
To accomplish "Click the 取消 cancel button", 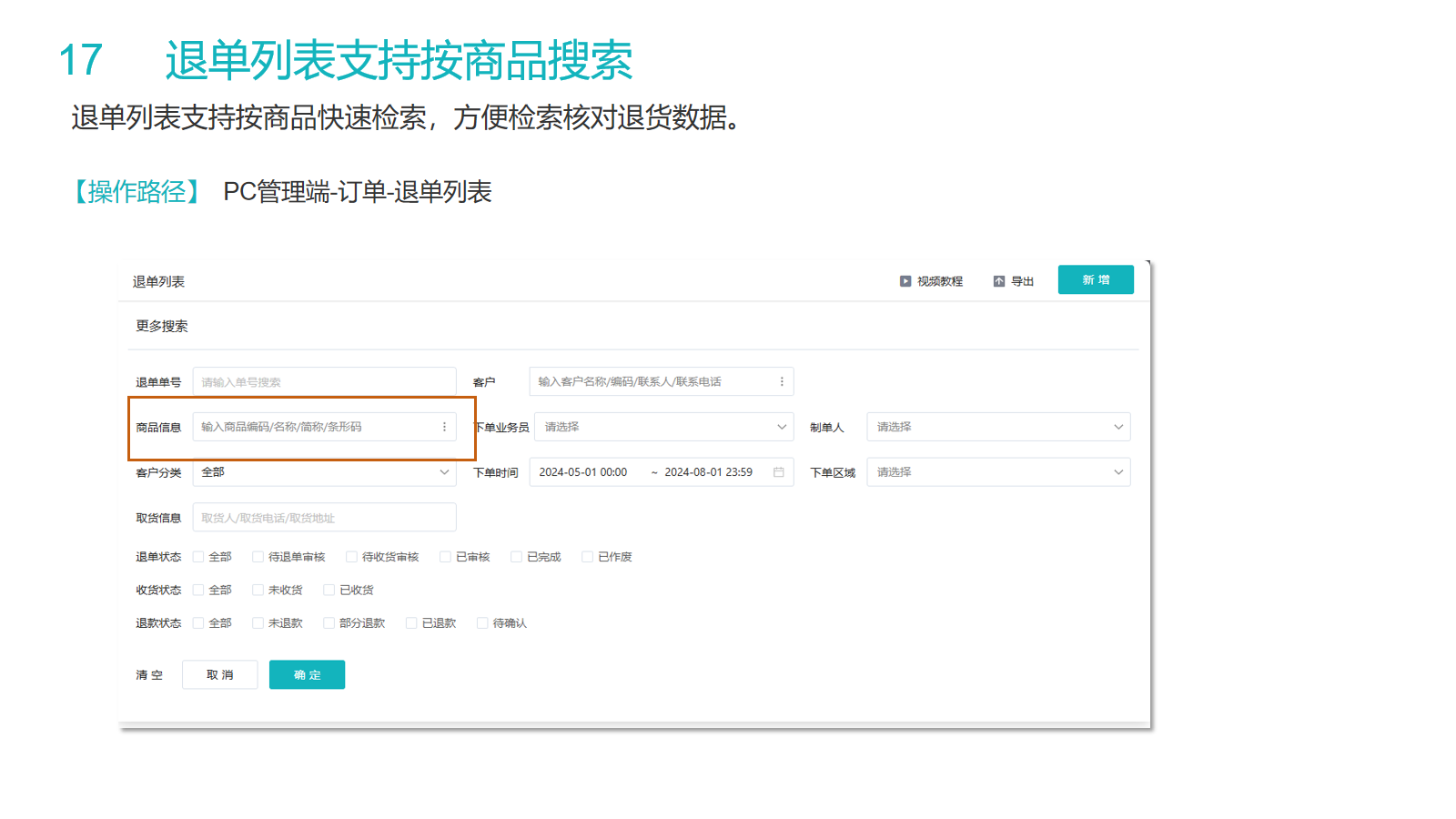I will pos(220,675).
